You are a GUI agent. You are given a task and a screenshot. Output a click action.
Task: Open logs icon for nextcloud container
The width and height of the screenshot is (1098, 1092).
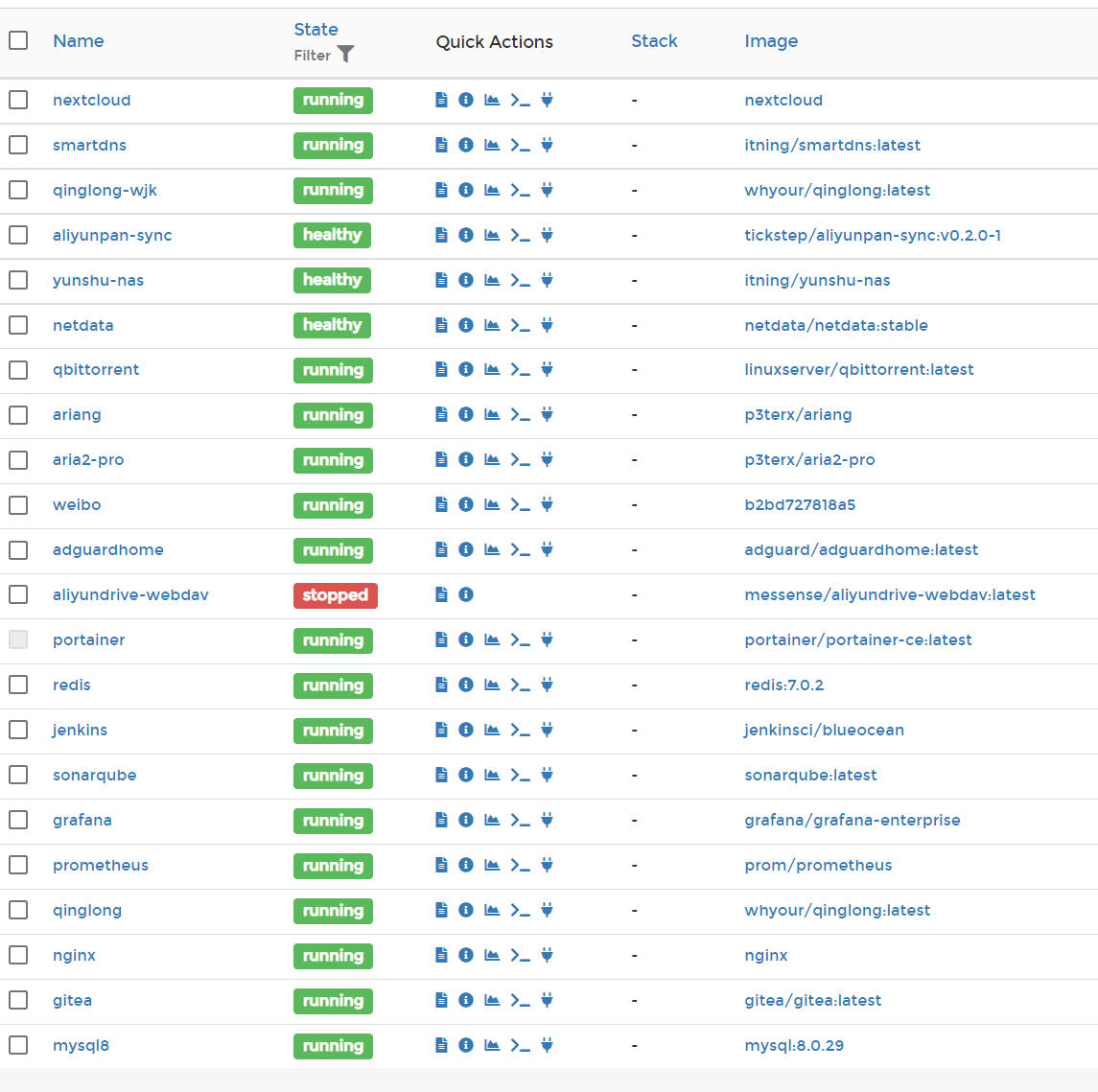tap(441, 100)
